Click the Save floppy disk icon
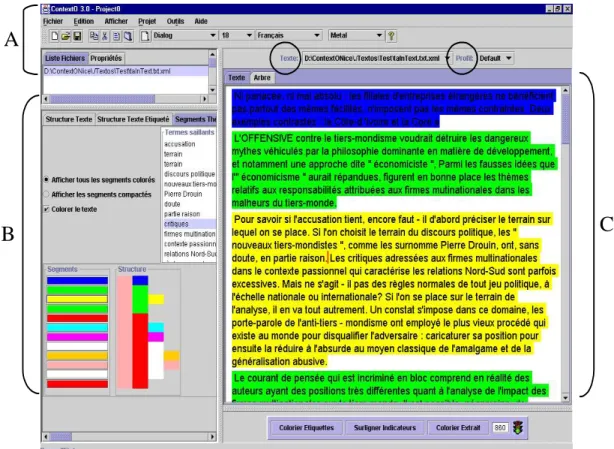The width and height of the screenshot is (614, 449). 77,36
